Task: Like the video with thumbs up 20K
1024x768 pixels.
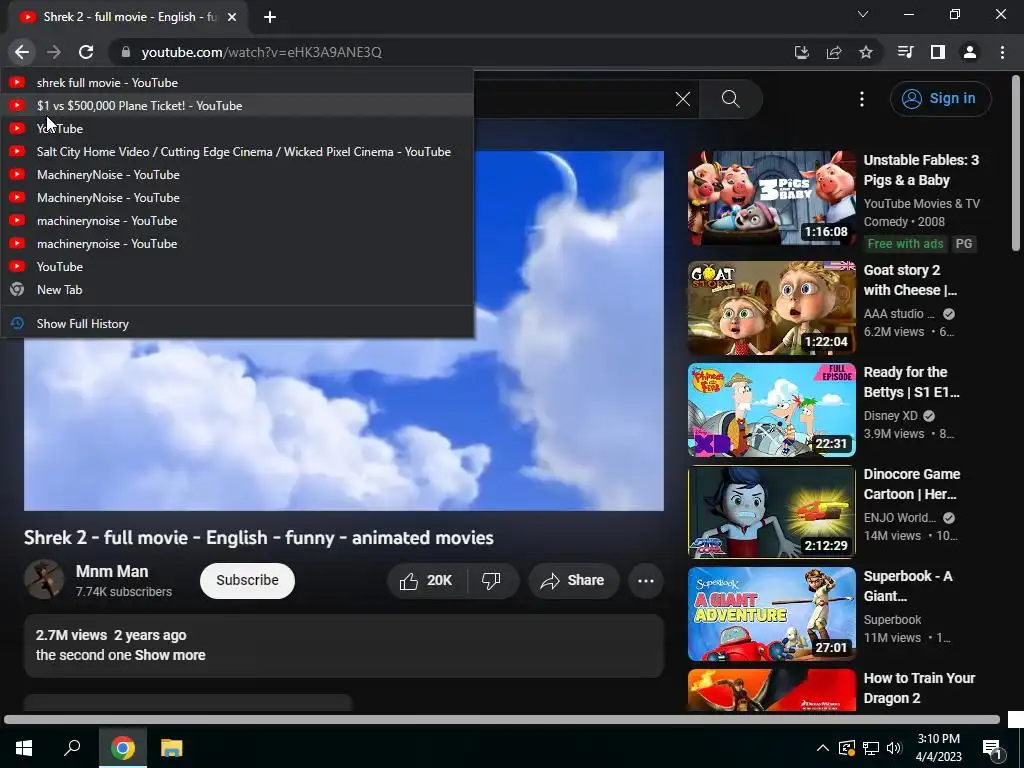Action: coord(426,581)
